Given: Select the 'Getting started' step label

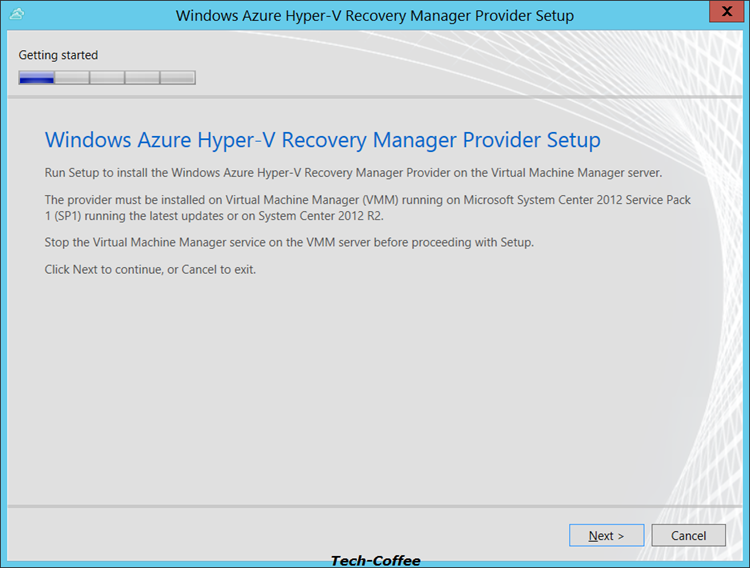Looking at the screenshot, I should coord(58,55).
